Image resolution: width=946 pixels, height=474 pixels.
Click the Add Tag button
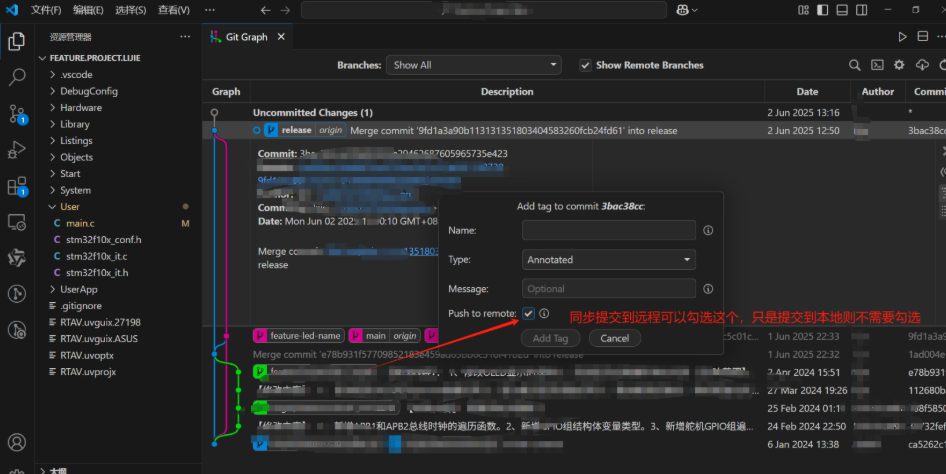coord(550,338)
